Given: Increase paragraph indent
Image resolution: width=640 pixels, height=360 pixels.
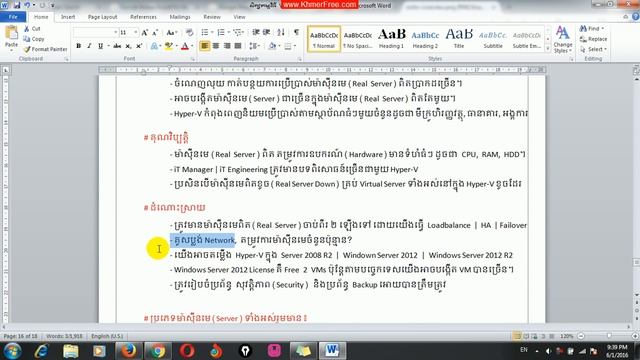Looking at the screenshot, I should point(267,32).
